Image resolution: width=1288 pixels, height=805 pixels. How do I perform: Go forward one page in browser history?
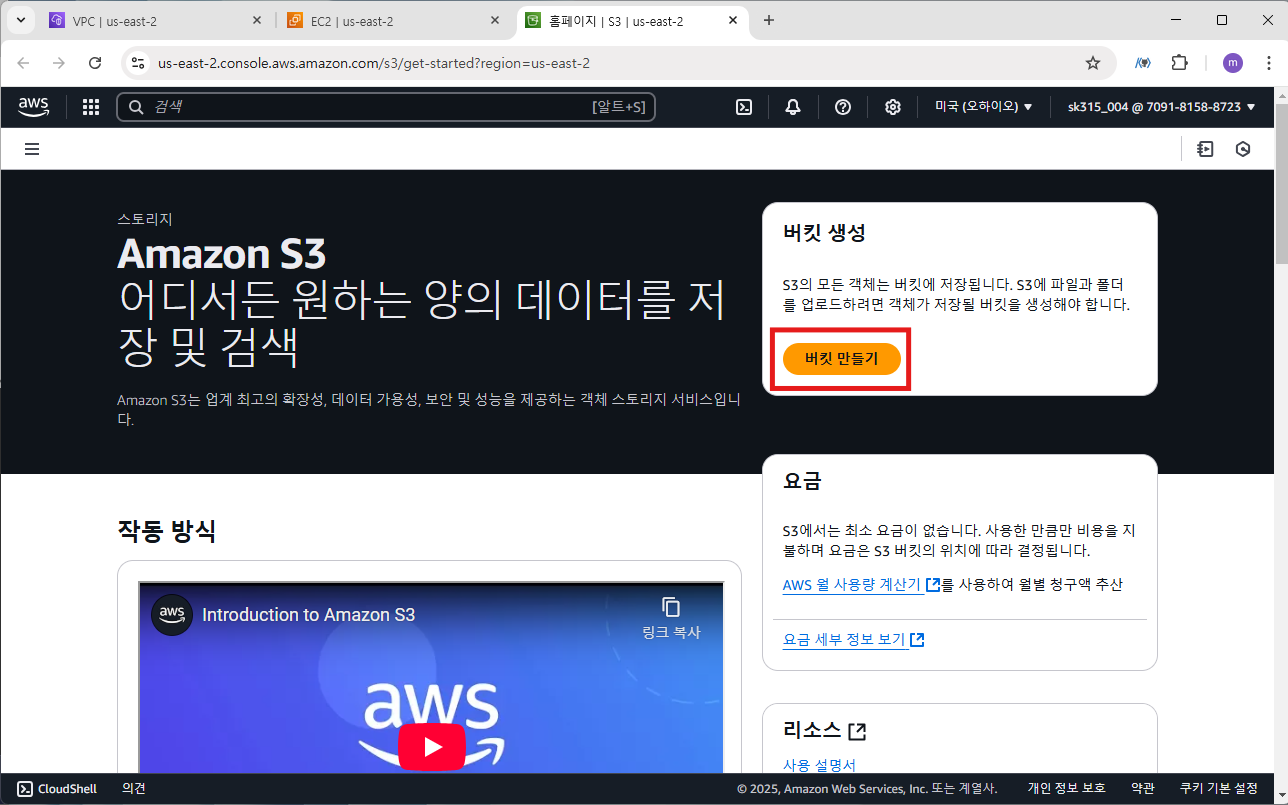click(59, 63)
